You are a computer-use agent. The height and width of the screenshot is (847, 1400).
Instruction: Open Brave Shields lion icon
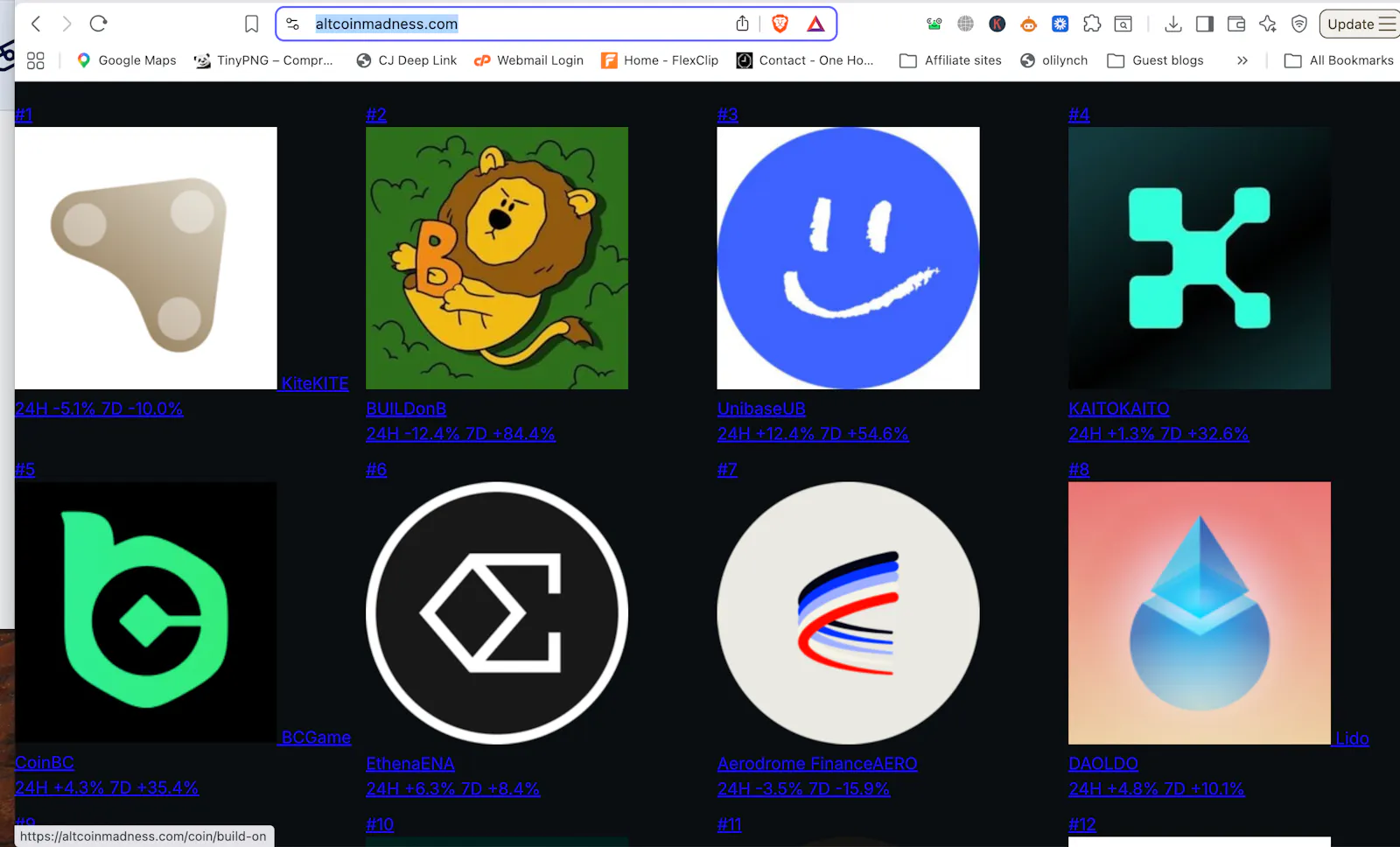[x=780, y=24]
